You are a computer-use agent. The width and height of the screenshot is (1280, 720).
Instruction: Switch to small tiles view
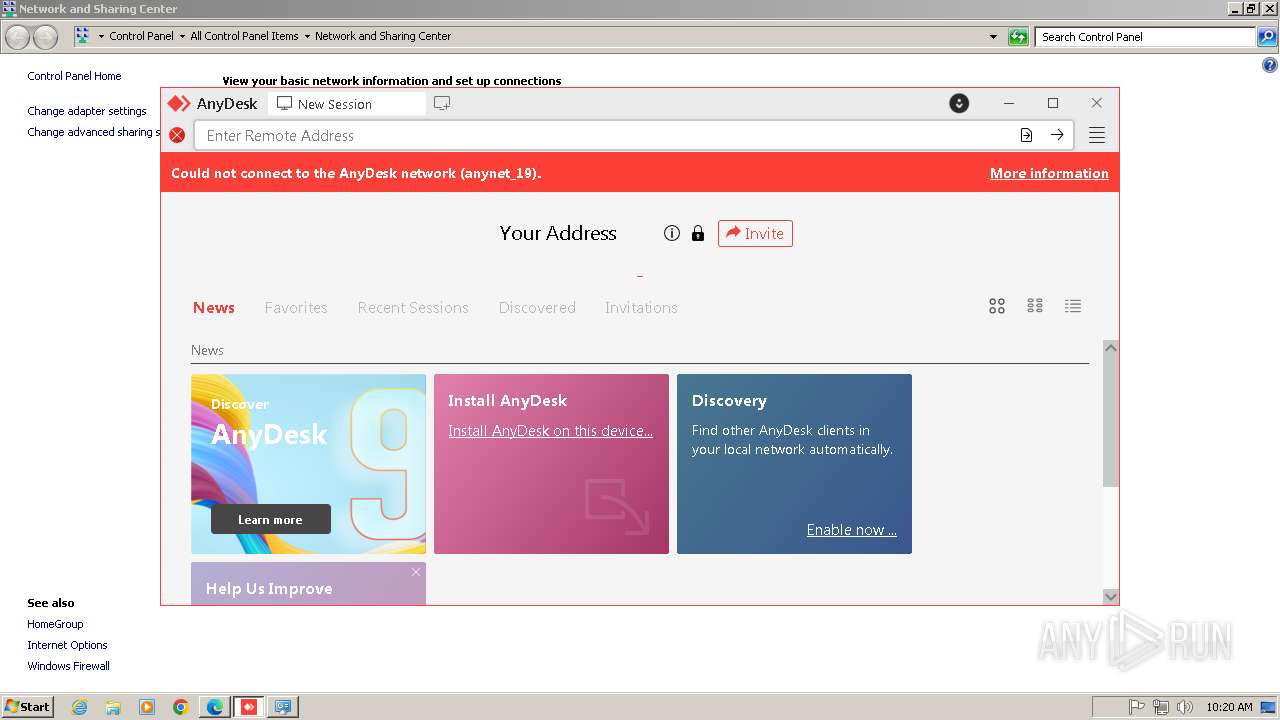1035,306
